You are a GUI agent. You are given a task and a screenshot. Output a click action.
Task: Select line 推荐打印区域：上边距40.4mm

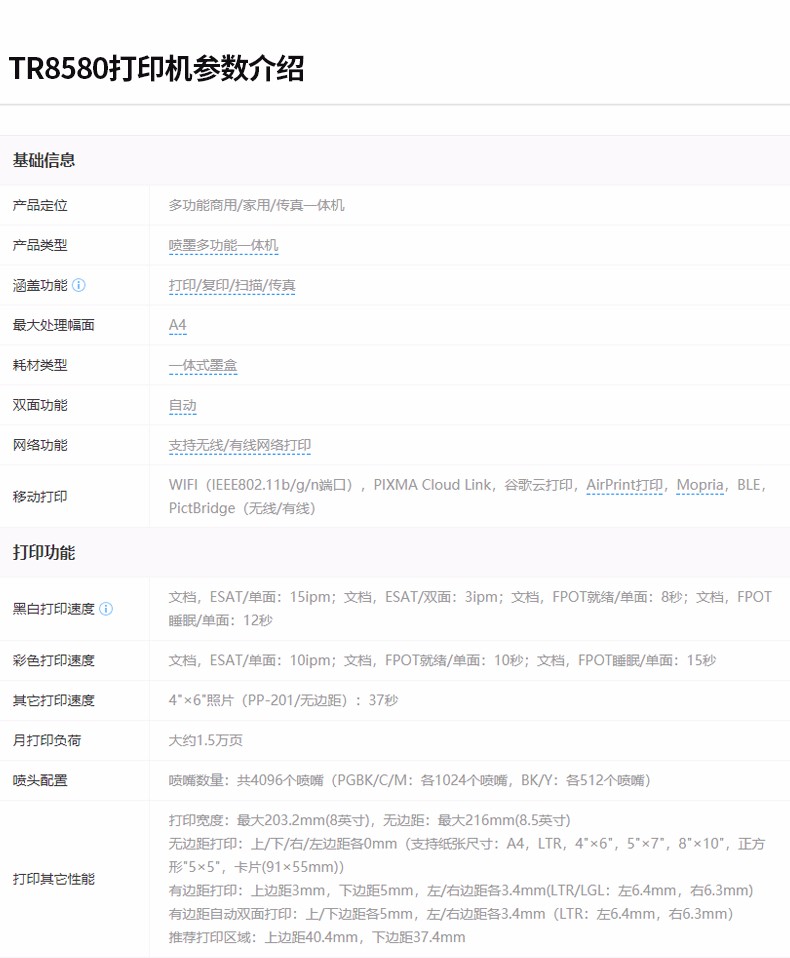click(x=317, y=937)
